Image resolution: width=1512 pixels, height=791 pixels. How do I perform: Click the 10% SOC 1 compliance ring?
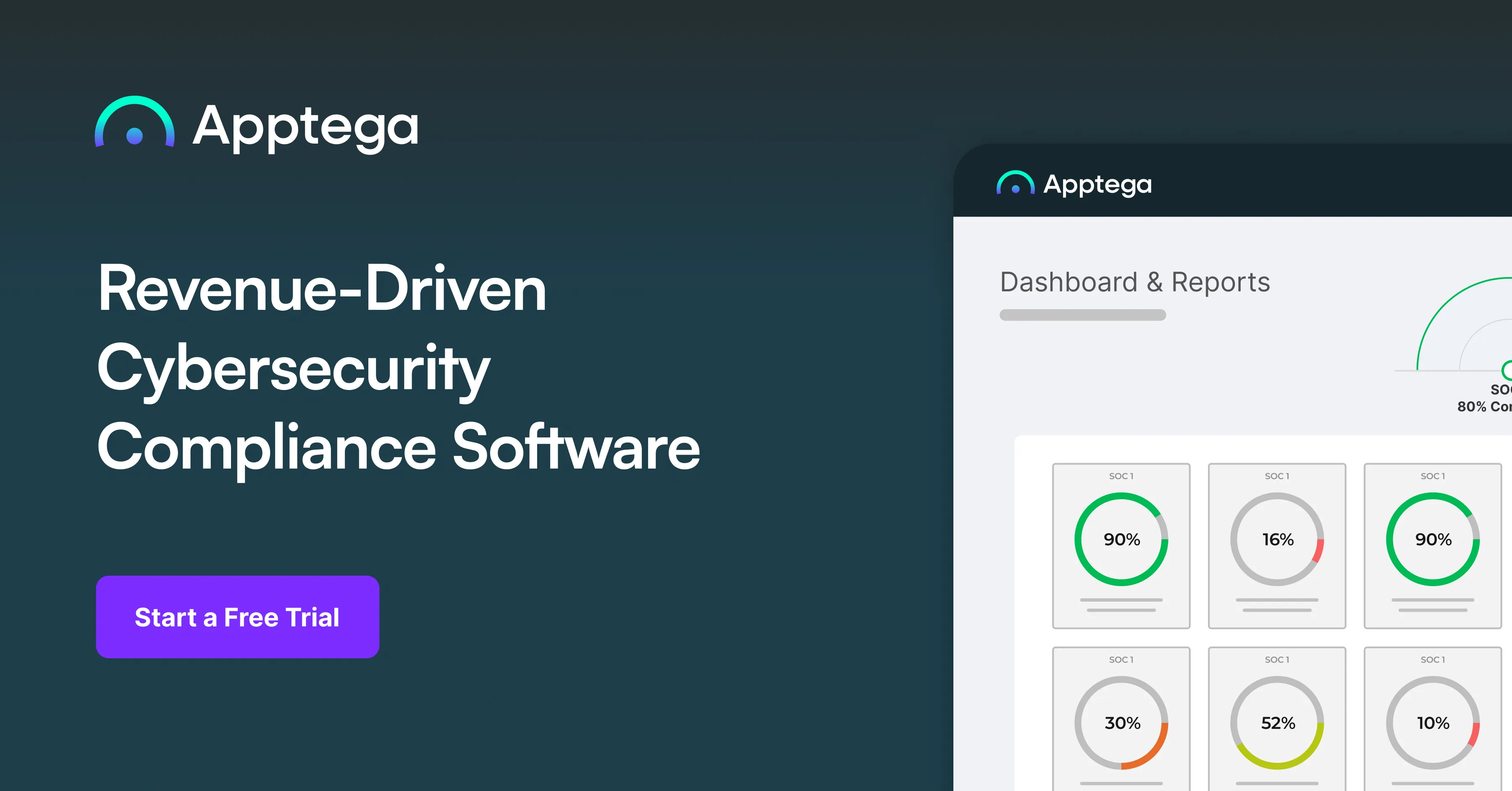pos(1433,723)
